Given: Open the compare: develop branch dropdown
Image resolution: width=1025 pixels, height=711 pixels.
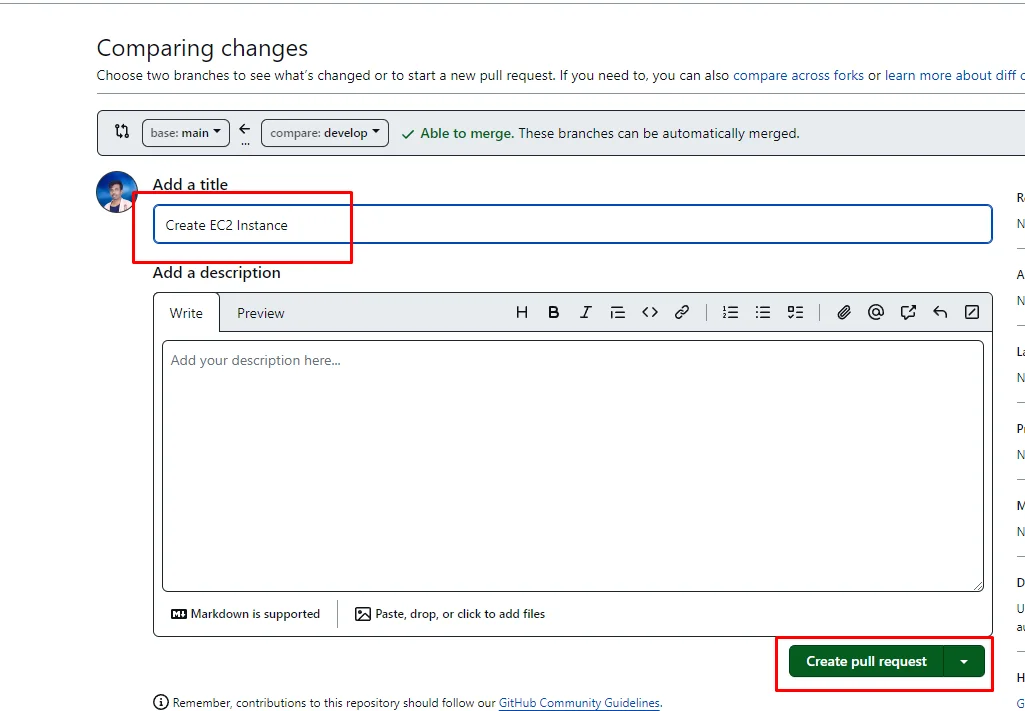Looking at the screenshot, I should point(324,133).
